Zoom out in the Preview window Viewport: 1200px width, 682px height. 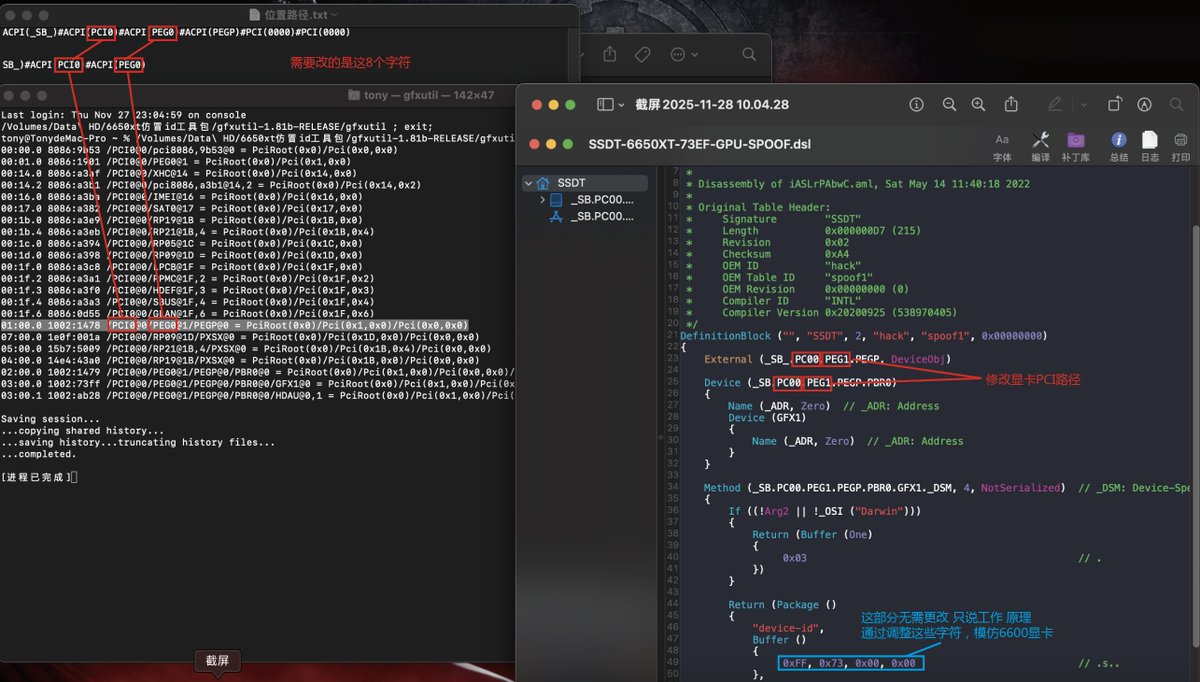coord(949,104)
